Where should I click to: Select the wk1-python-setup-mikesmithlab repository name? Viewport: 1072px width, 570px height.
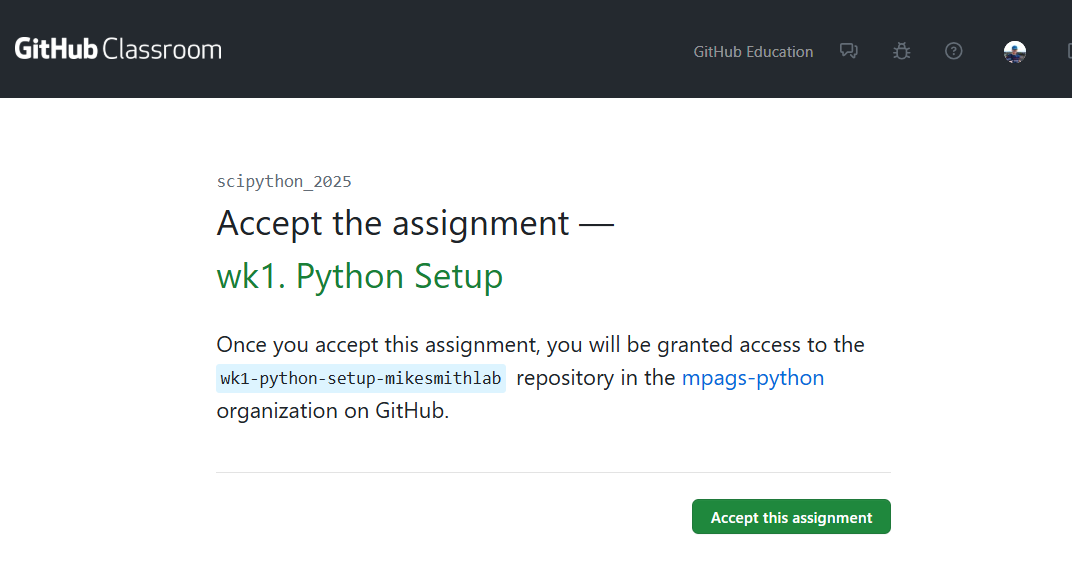tap(361, 379)
